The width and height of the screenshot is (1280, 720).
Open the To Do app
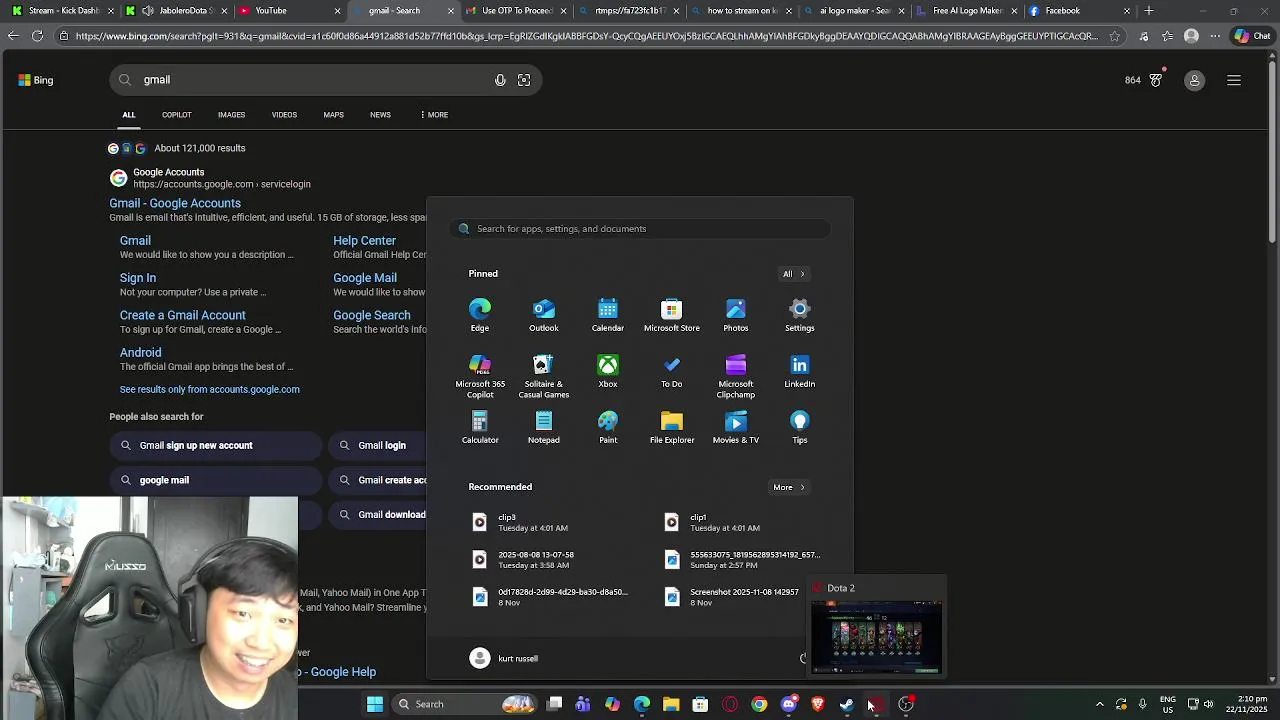point(672,371)
